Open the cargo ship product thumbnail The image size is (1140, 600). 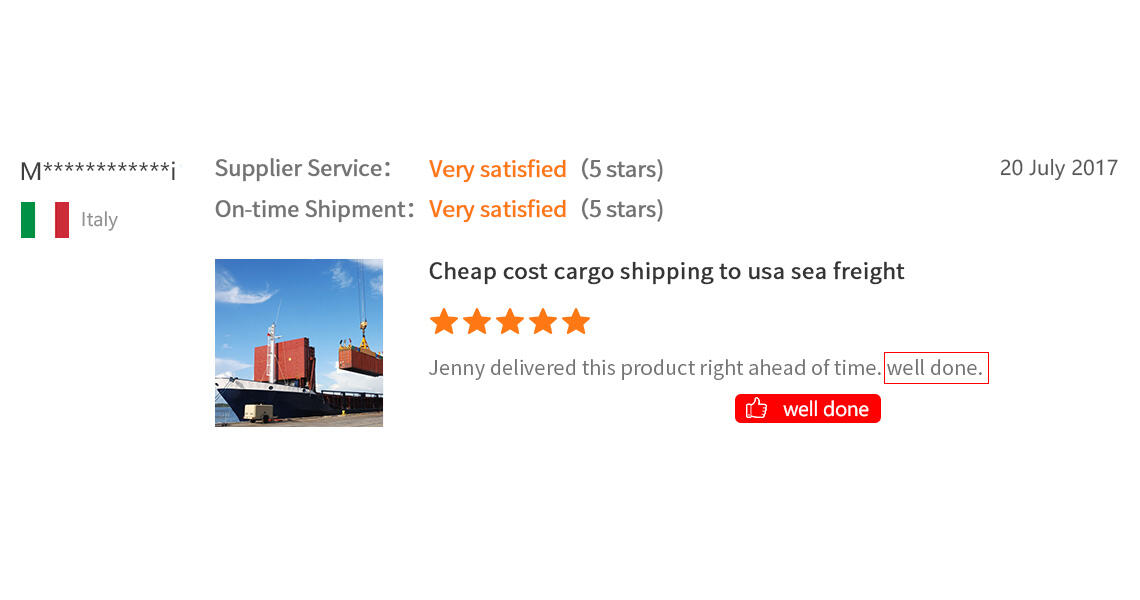click(x=299, y=343)
